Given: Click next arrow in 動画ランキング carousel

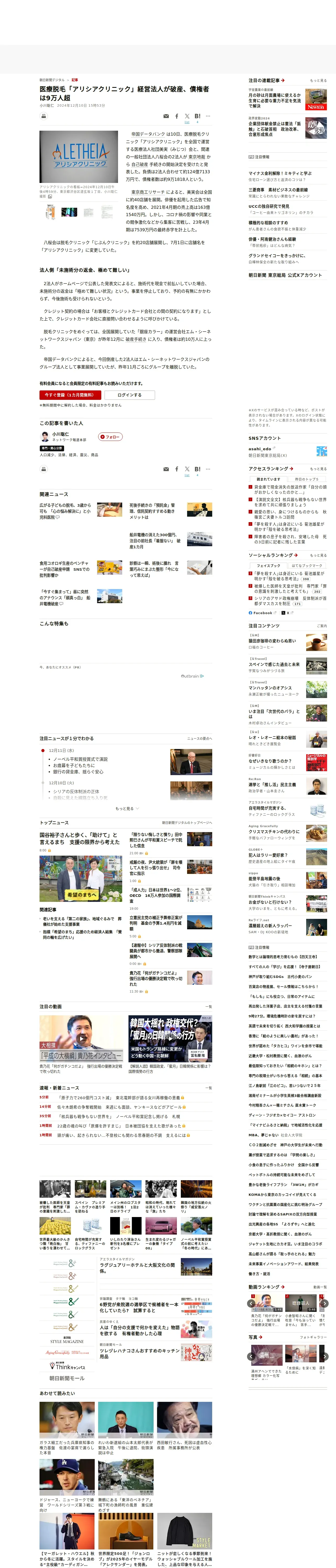Looking at the screenshot, I should 324,1303.
